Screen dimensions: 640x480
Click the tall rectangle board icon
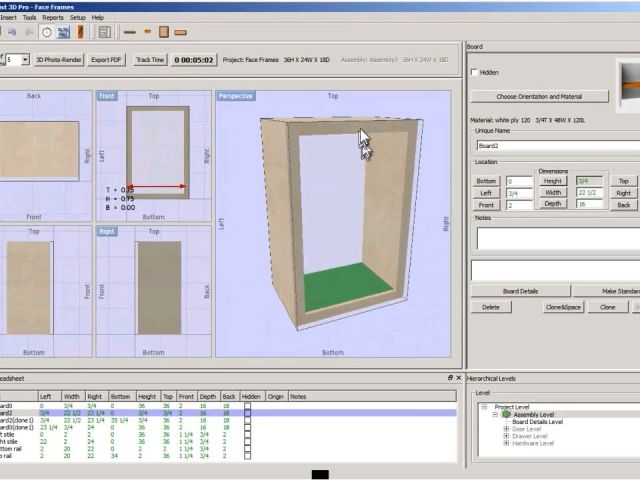coord(165,32)
